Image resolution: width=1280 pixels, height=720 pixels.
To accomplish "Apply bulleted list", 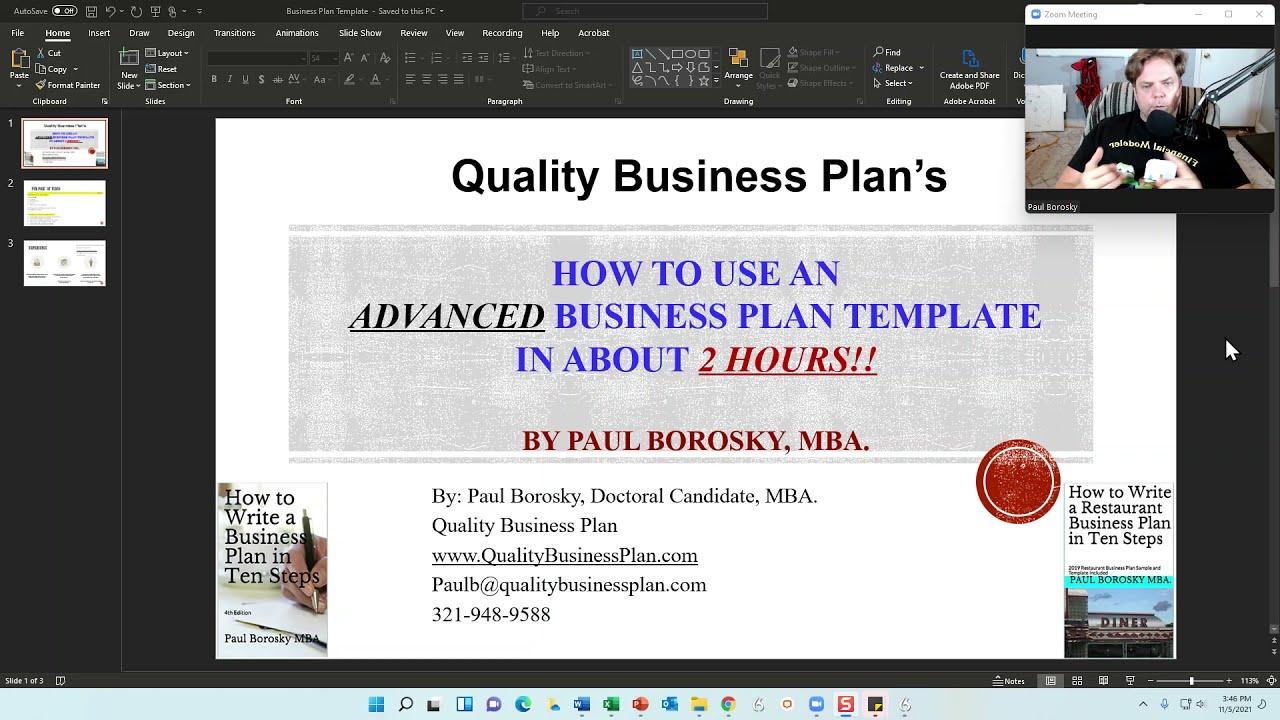I will (410, 58).
